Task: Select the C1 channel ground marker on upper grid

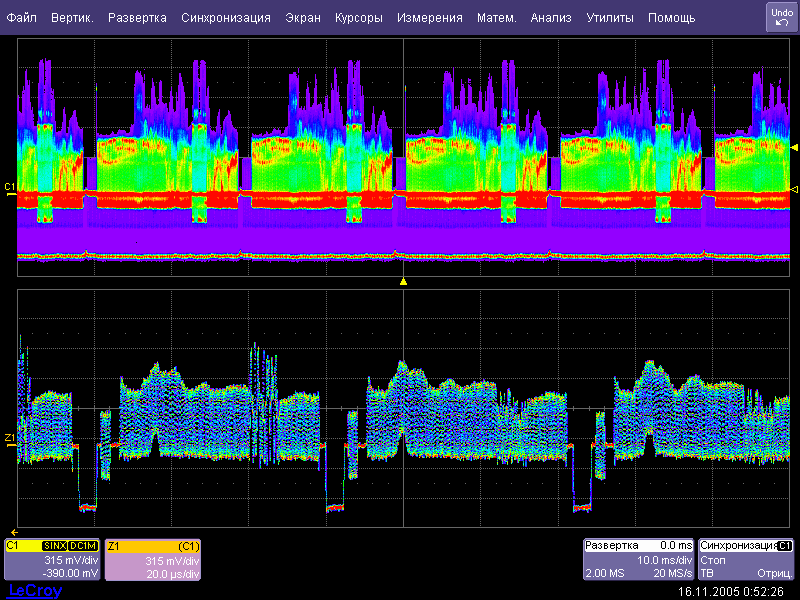Action: (10, 189)
